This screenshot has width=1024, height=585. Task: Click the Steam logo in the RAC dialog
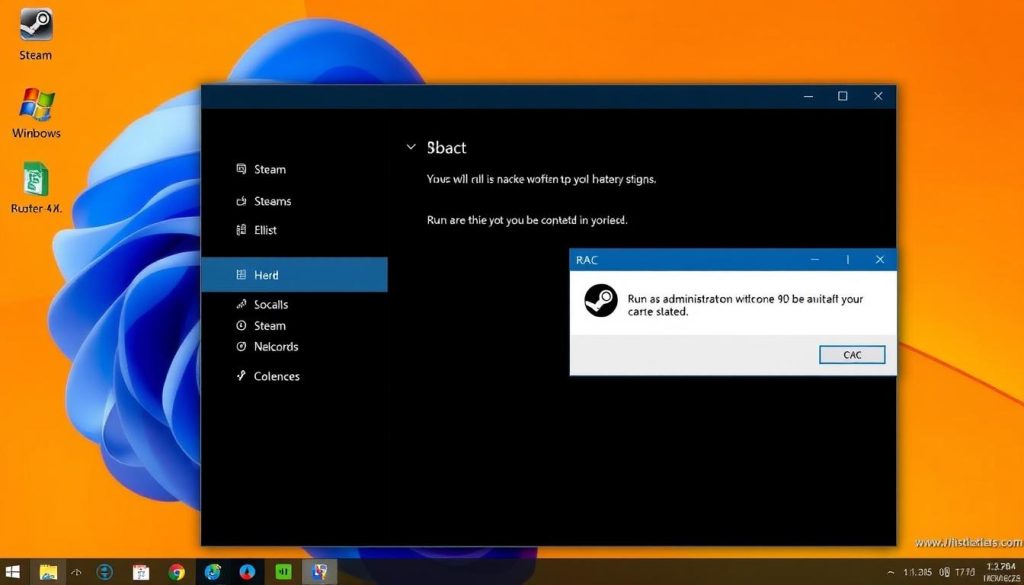coord(601,301)
